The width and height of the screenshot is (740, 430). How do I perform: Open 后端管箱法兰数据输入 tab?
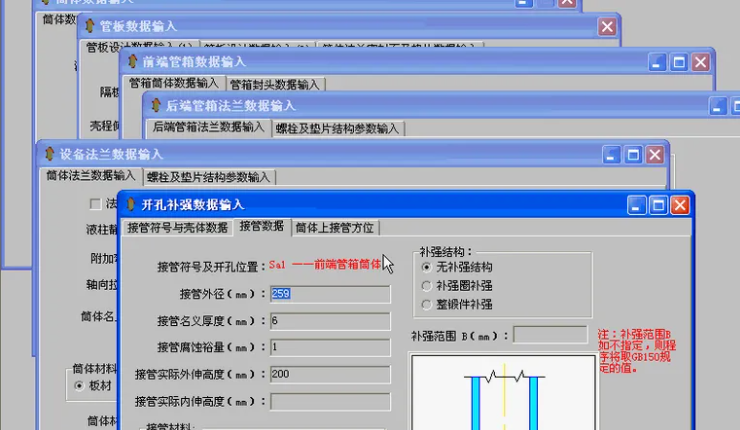(208, 127)
